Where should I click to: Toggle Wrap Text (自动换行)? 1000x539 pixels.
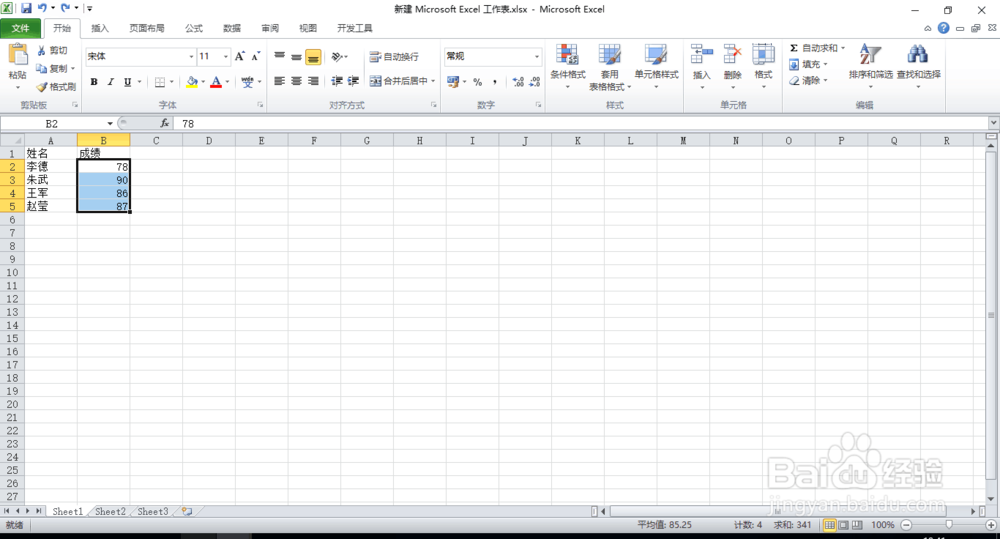[x=394, y=57]
